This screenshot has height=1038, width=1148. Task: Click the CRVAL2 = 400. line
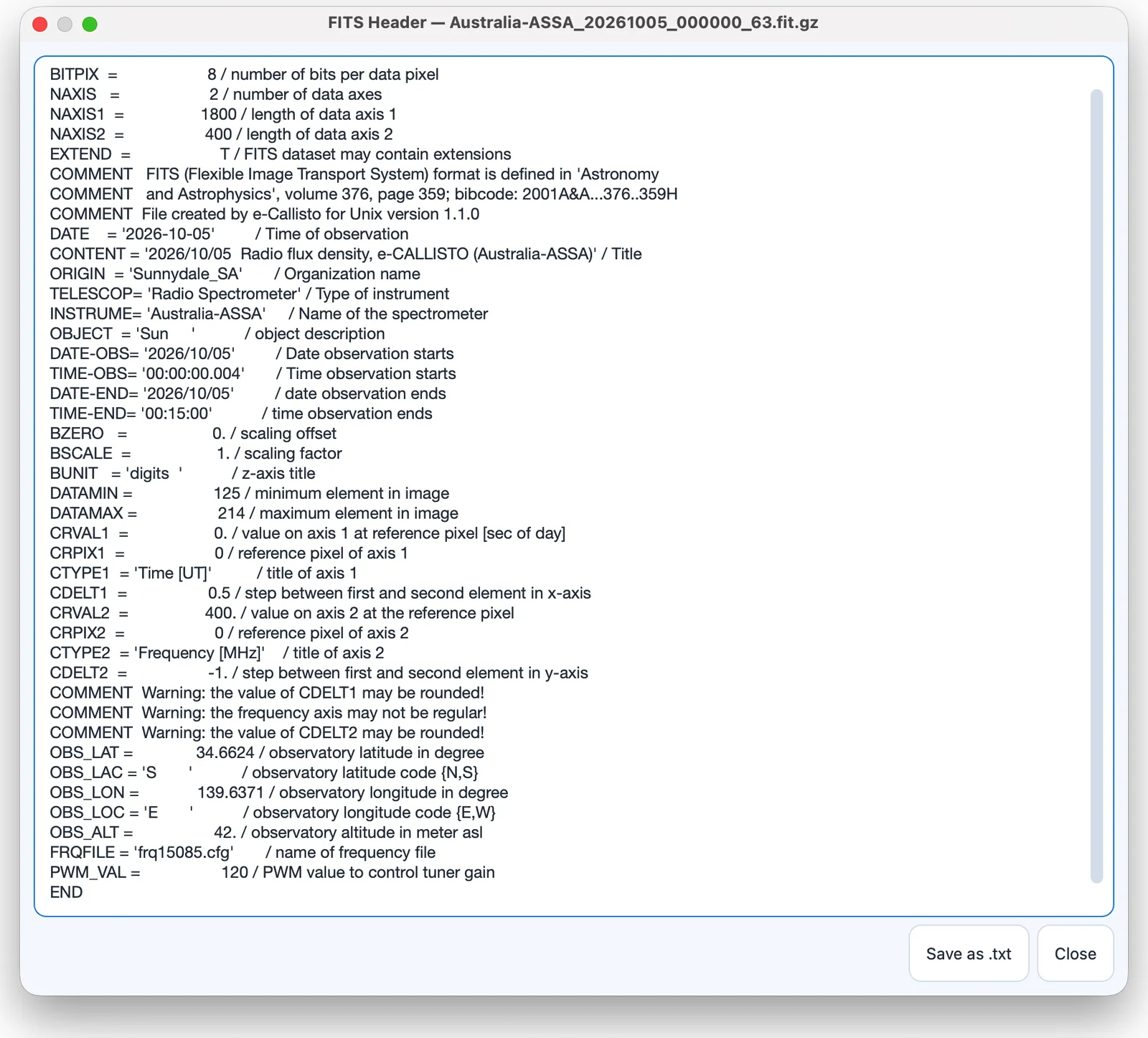pyautogui.click(x=282, y=614)
